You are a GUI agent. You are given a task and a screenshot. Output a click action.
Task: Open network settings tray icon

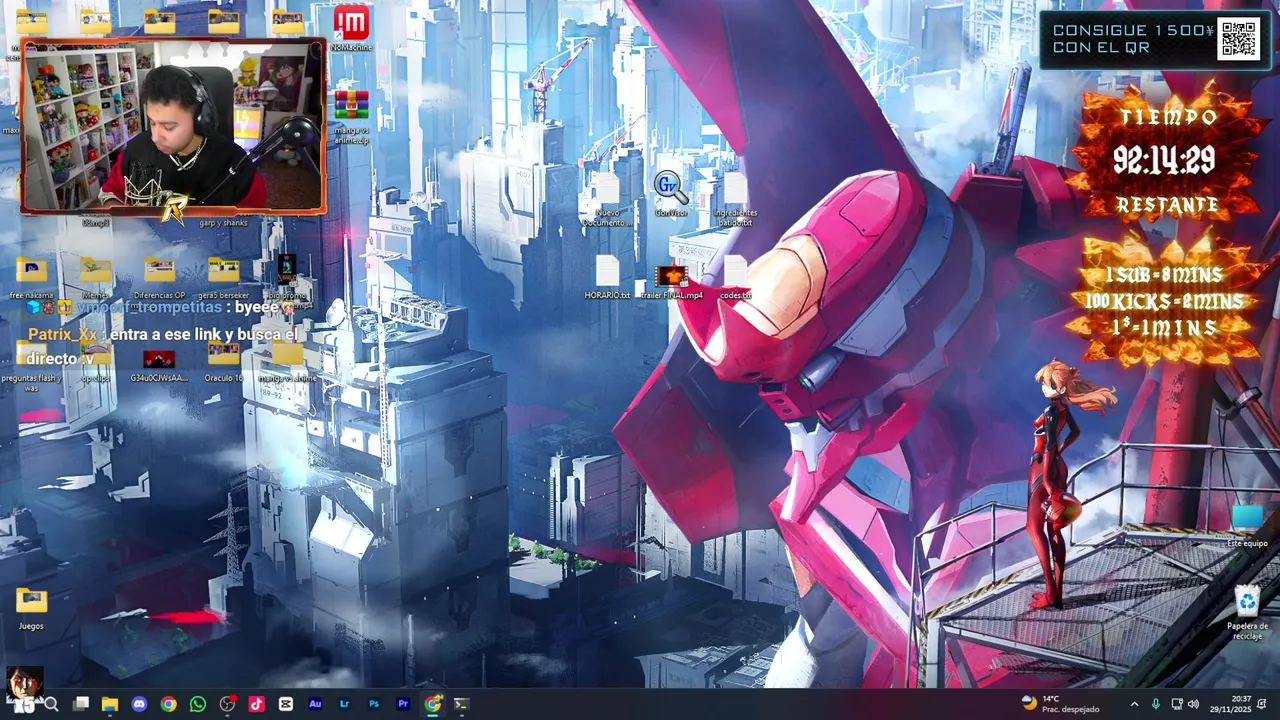pyautogui.click(x=1176, y=704)
